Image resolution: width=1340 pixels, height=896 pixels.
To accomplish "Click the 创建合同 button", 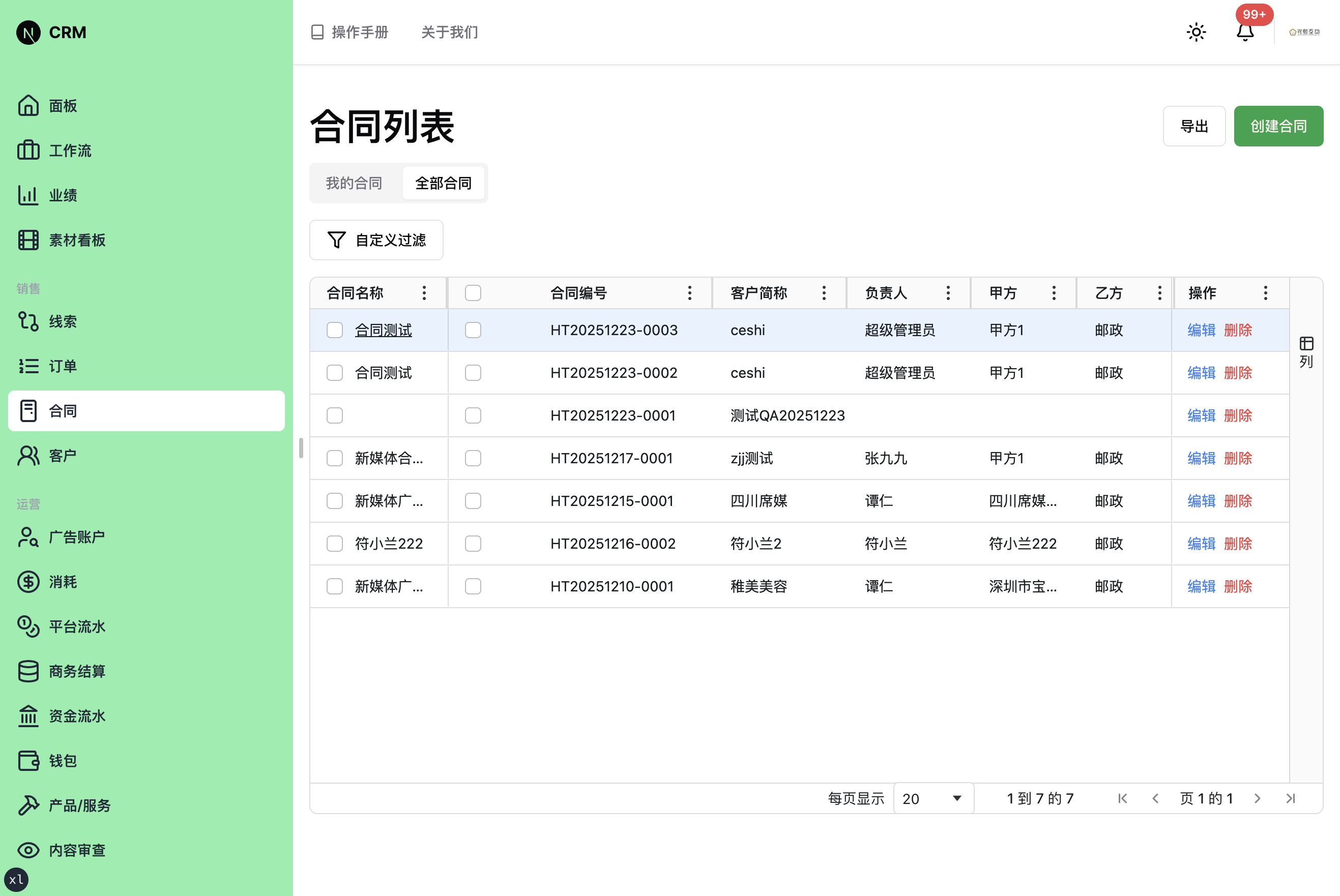I will click(1278, 126).
